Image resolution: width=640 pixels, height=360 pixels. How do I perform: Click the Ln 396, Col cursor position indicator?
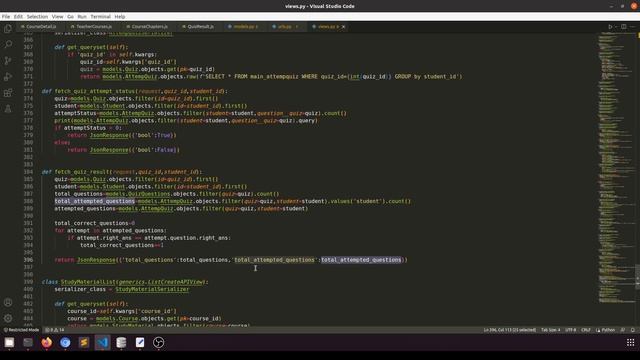pos(509,330)
